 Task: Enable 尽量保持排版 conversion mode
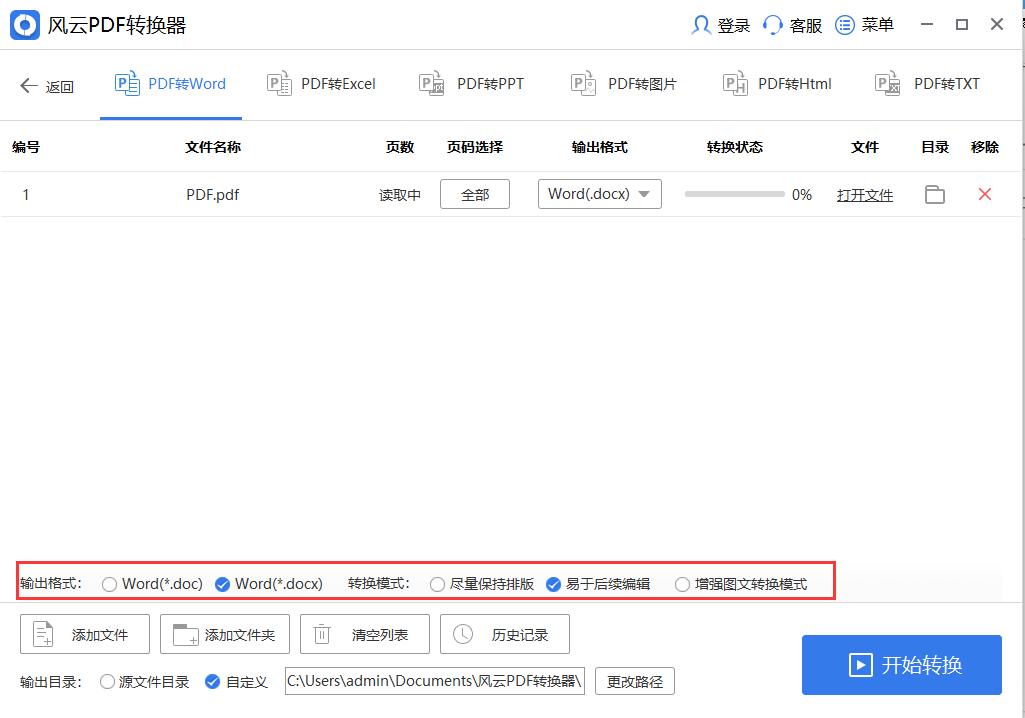pos(437,583)
